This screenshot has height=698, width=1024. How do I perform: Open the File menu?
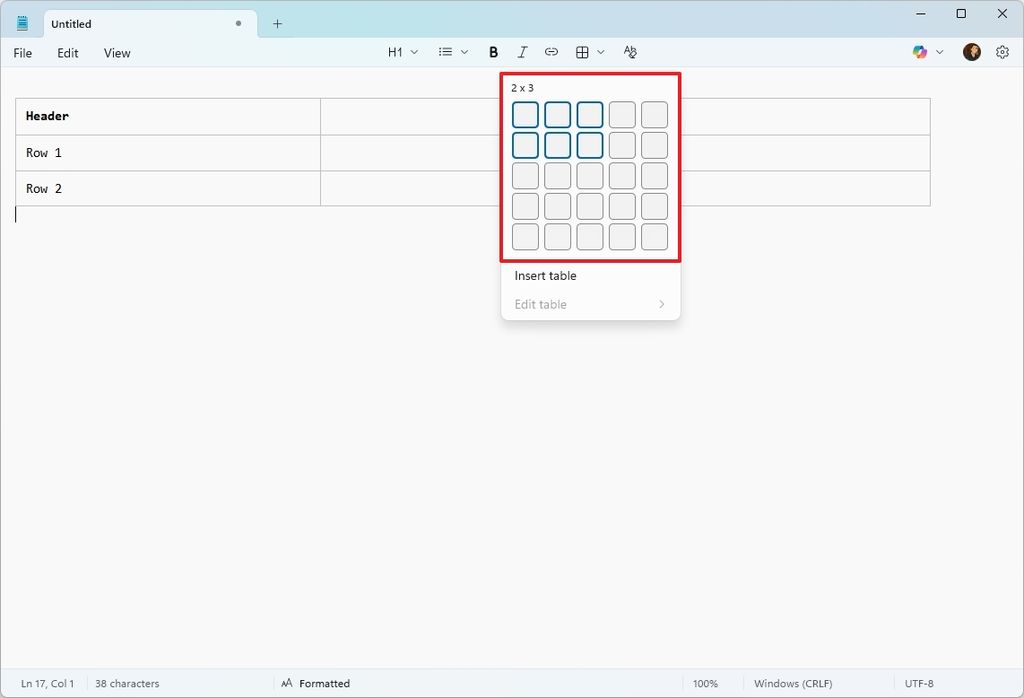pos(21,53)
